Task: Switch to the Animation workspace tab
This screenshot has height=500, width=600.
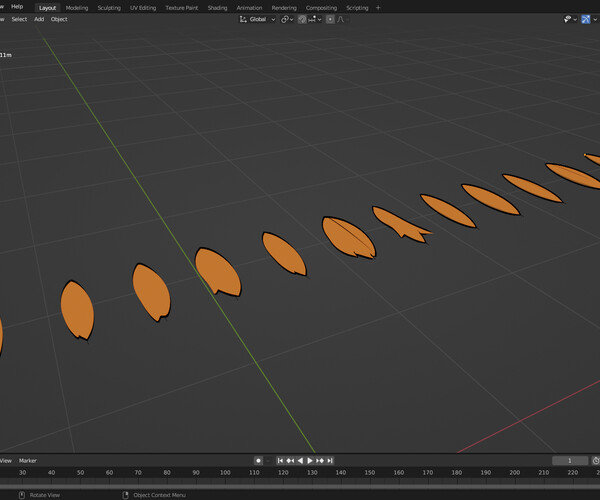Action: [x=249, y=8]
